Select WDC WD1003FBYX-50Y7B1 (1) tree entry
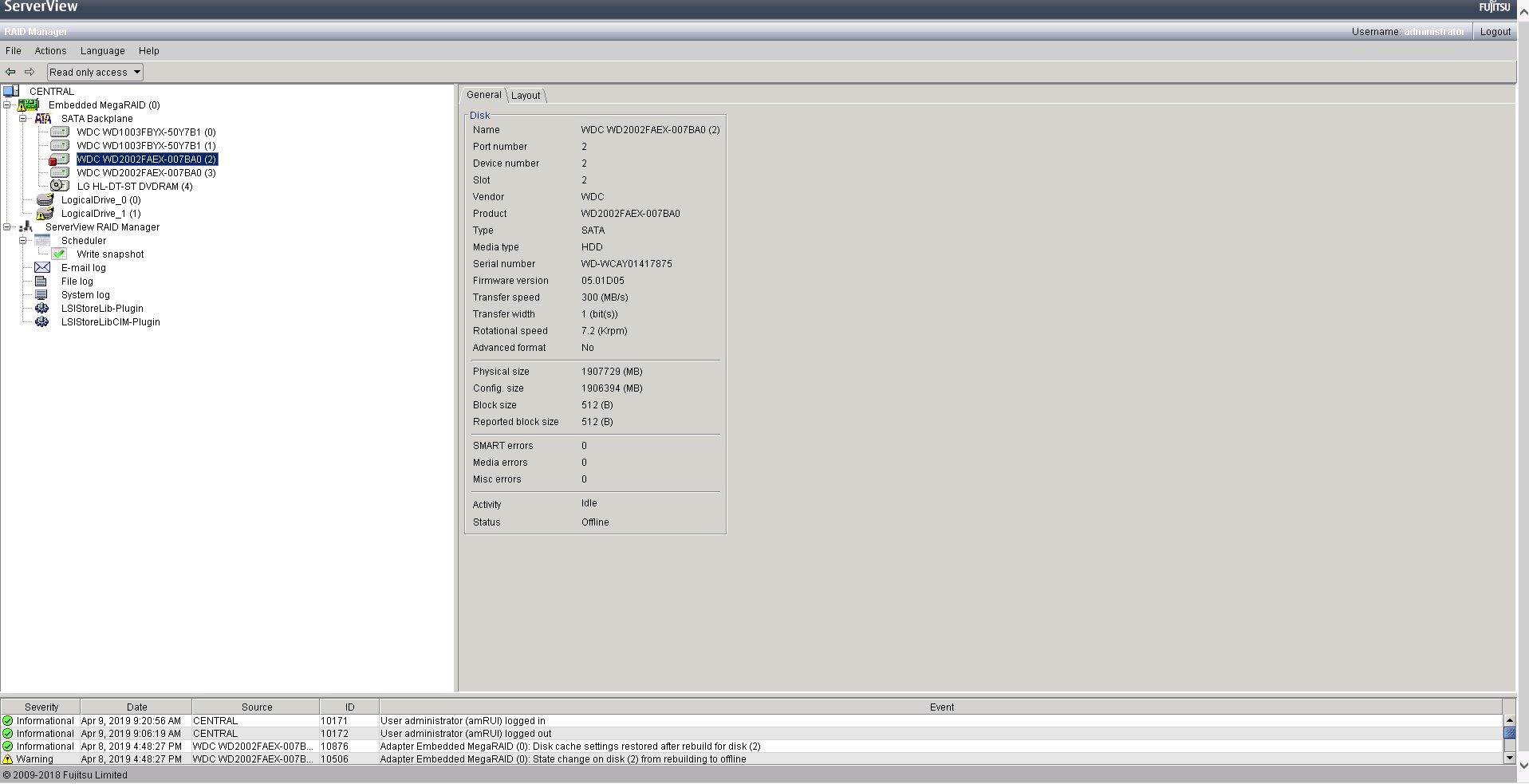Screen dimensions: 1529x784 point(146,146)
